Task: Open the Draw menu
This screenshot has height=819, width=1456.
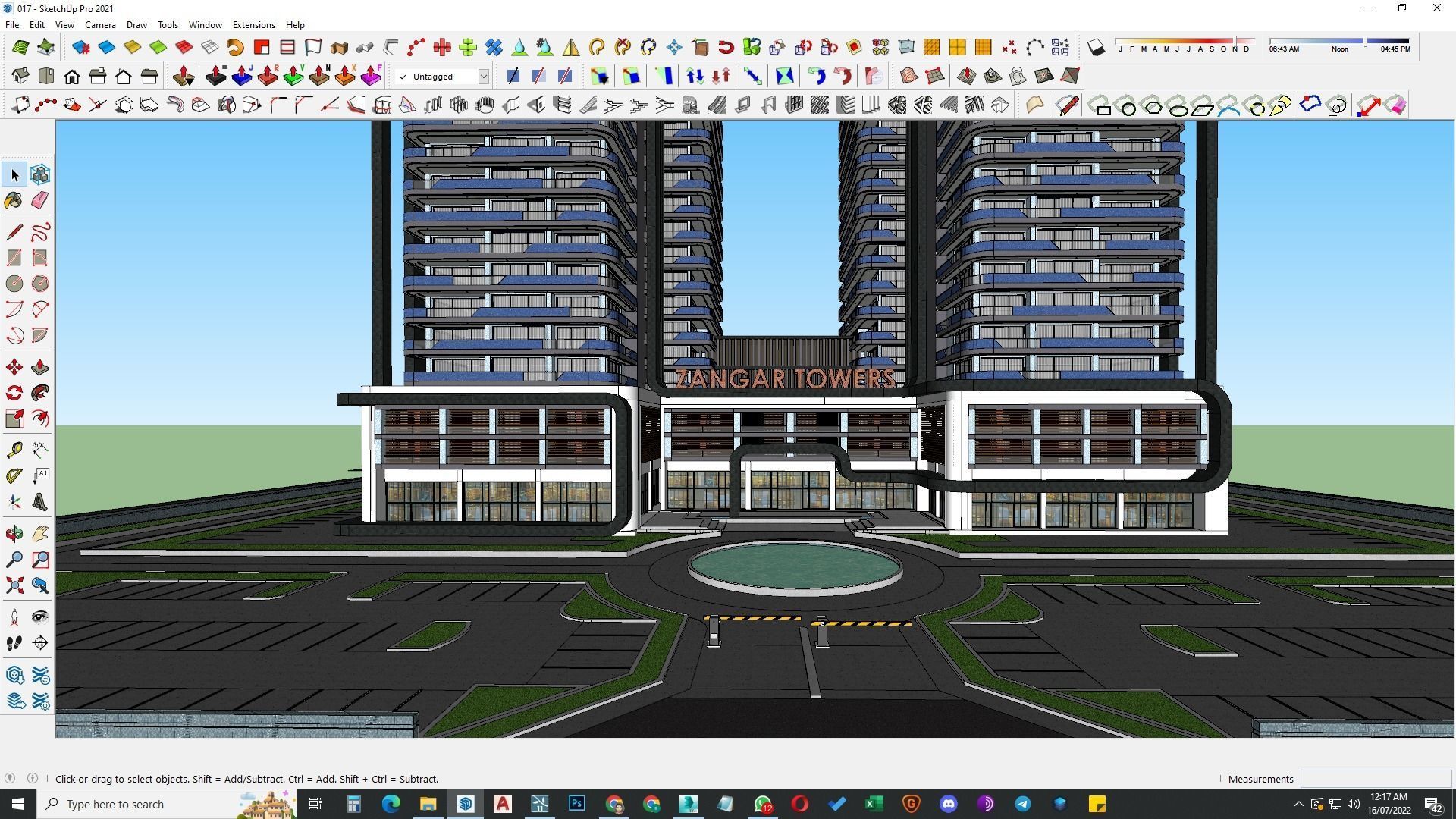Action: pos(136,24)
